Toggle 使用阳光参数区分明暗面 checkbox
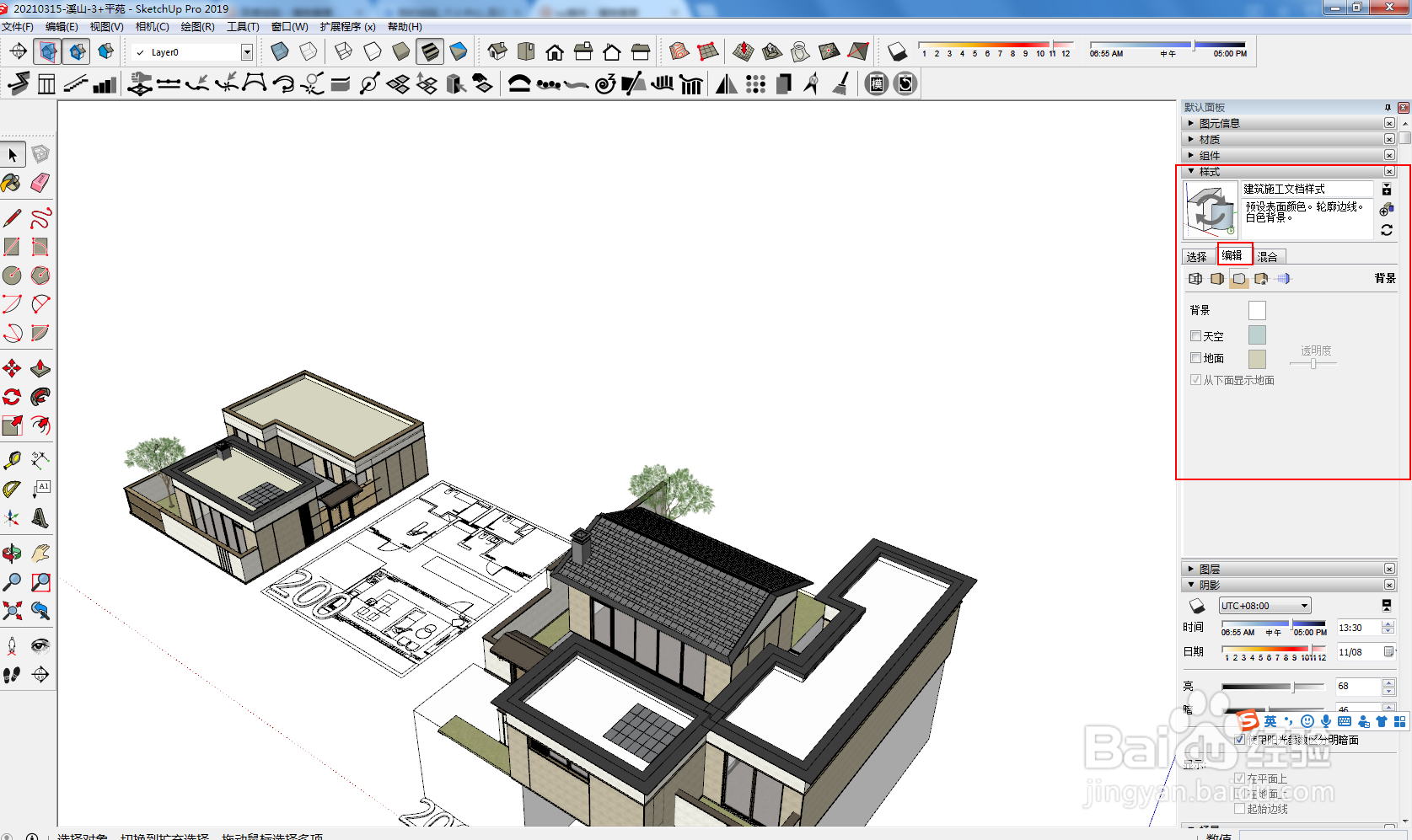The height and width of the screenshot is (840, 1412). click(x=1239, y=740)
